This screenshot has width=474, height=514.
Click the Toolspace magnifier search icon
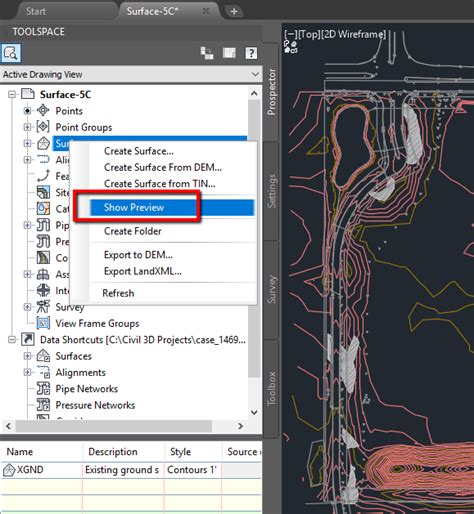click(x=11, y=53)
